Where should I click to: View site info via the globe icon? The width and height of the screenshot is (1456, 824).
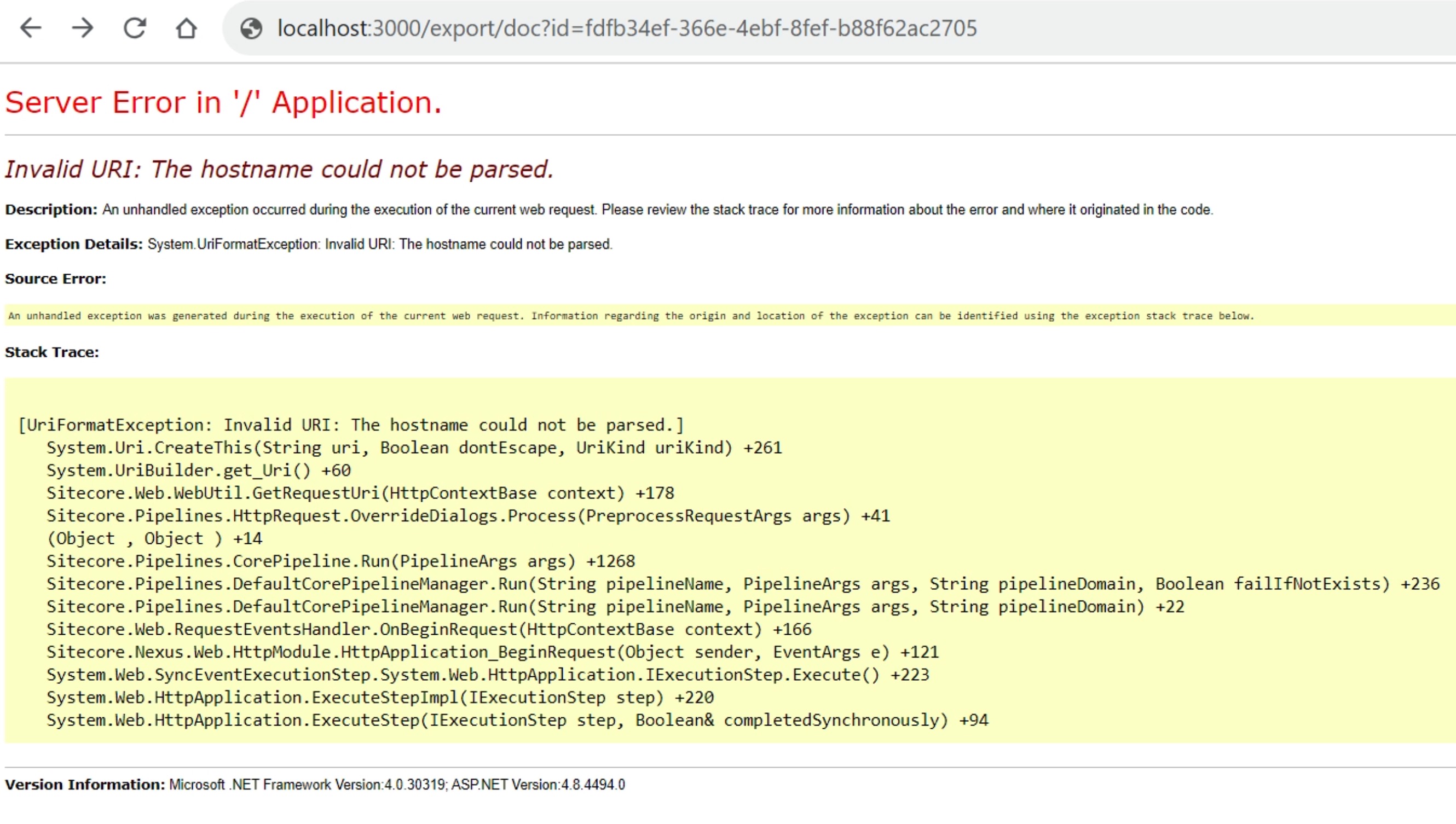tap(251, 28)
